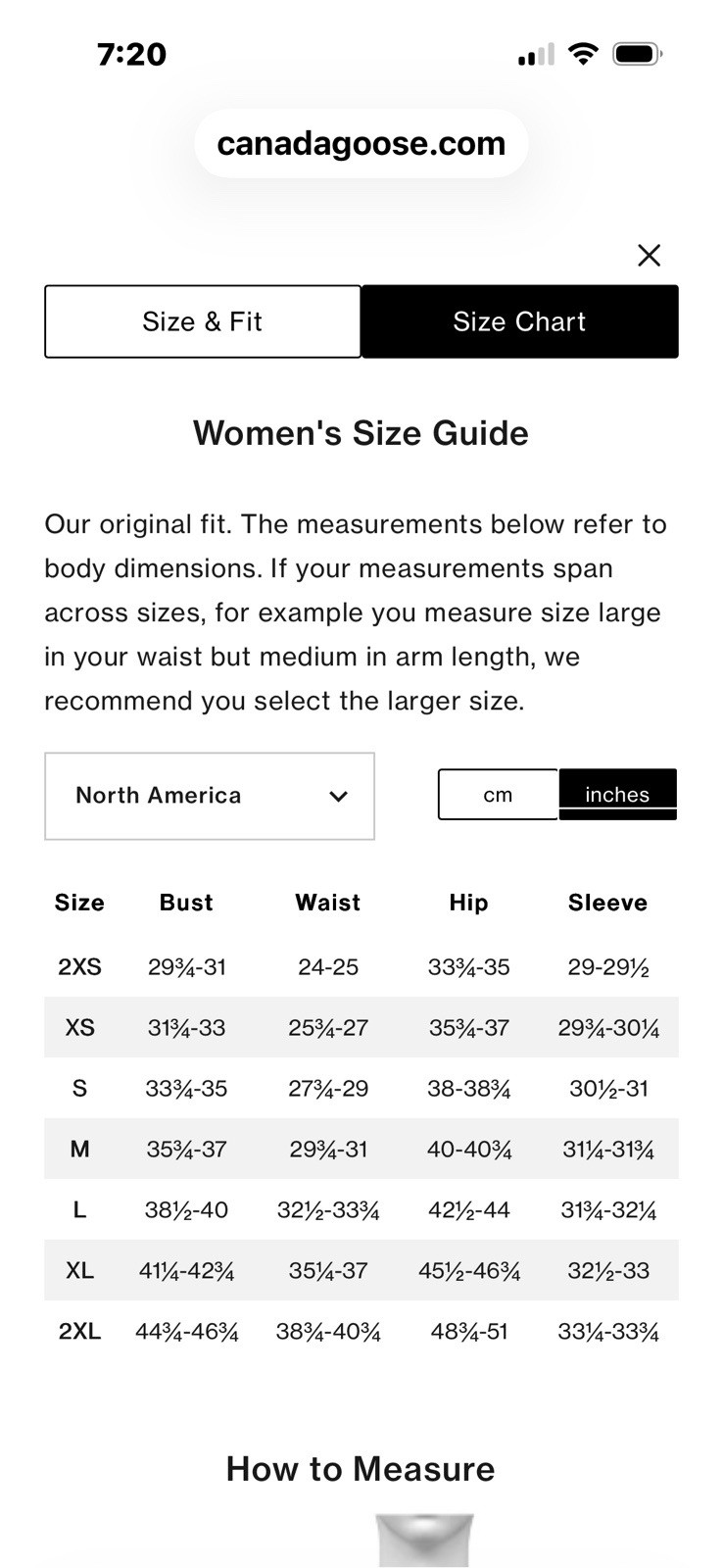The height and width of the screenshot is (1568, 723).
Task: Tap the mannequin measurement image
Action: click(424, 1541)
